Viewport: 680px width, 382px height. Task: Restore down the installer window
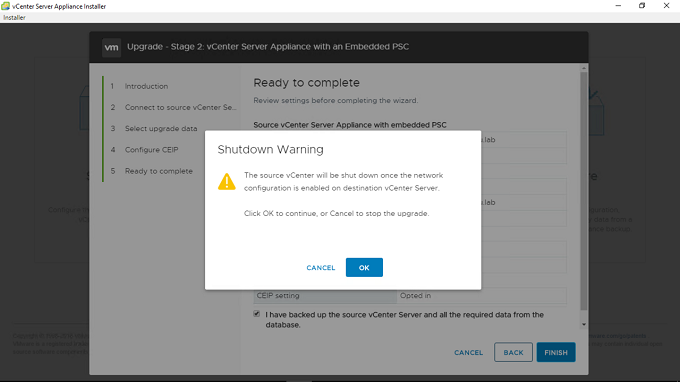pyautogui.click(x=642, y=6)
